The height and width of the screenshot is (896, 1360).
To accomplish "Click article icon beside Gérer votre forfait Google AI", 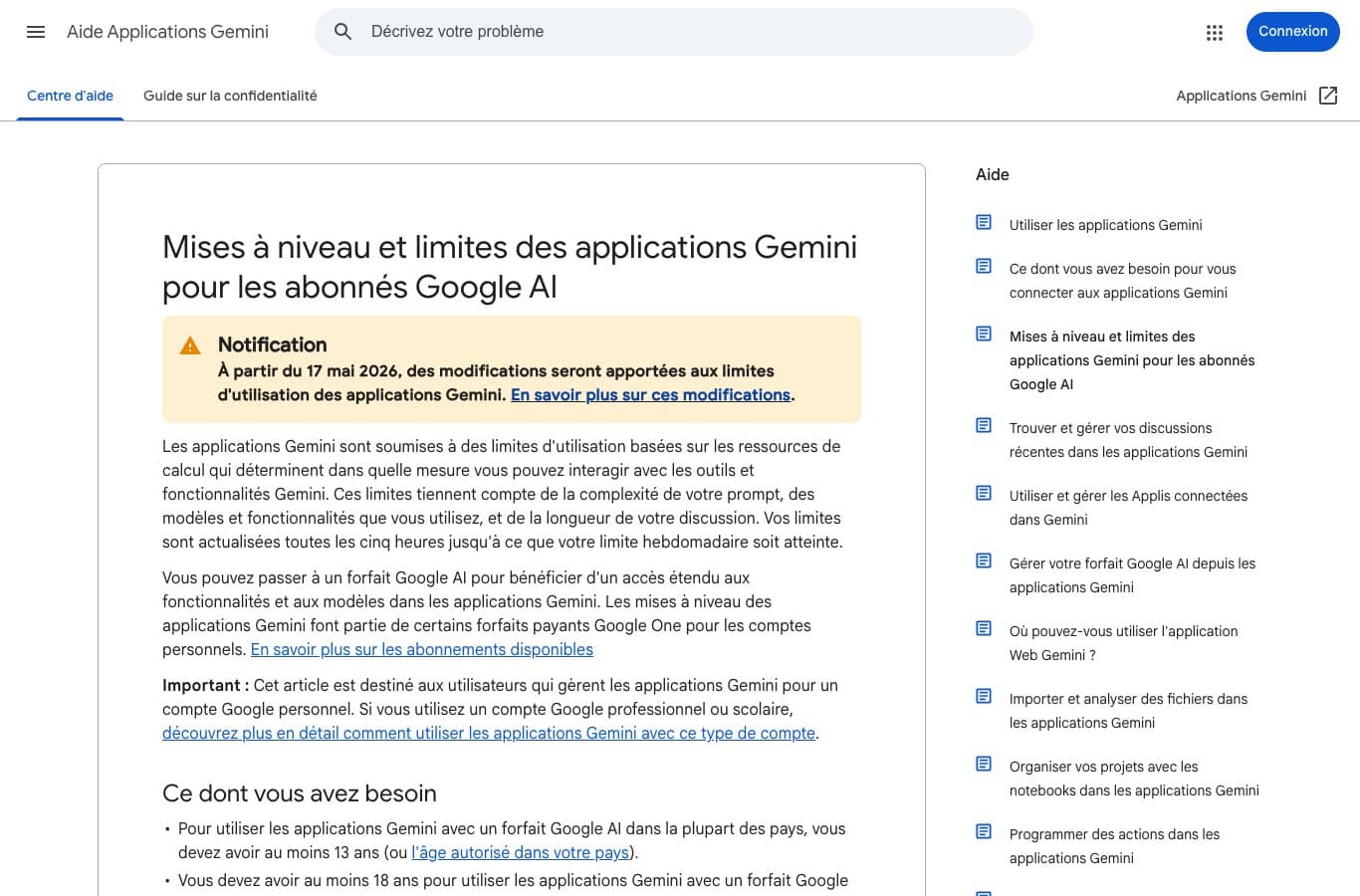I will [984, 561].
